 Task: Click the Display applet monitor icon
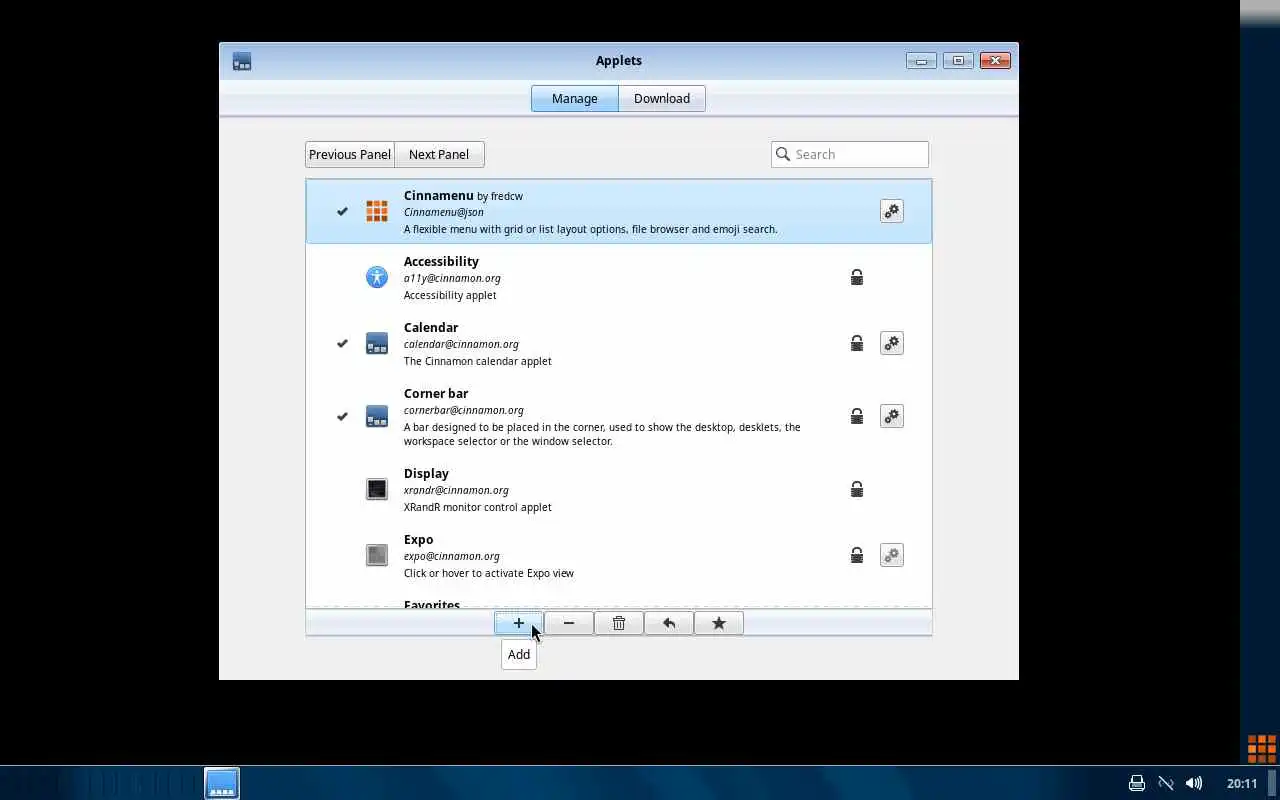(x=377, y=489)
